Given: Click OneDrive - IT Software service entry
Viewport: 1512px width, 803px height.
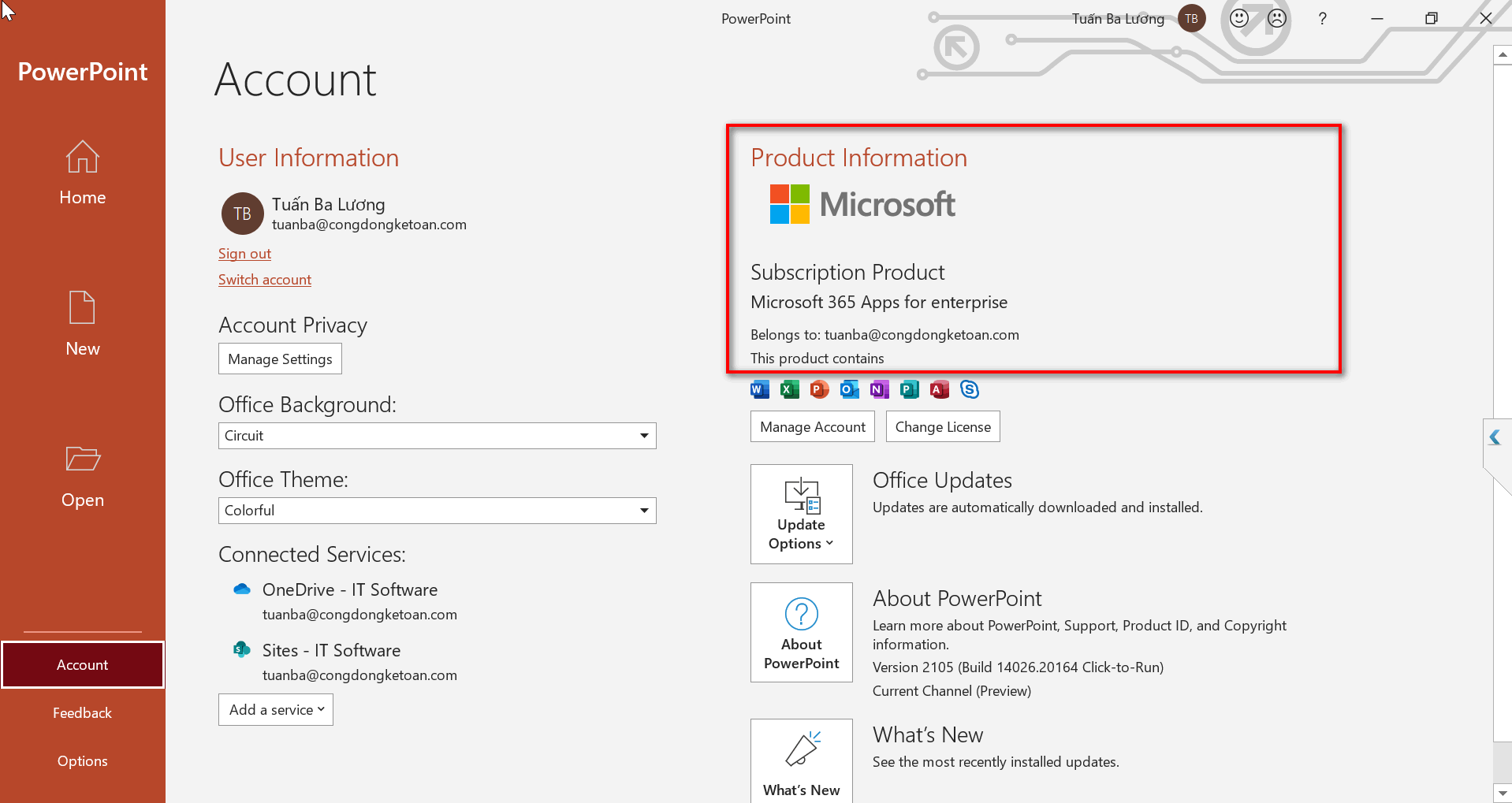Looking at the screenshot, I should (350, 589).
